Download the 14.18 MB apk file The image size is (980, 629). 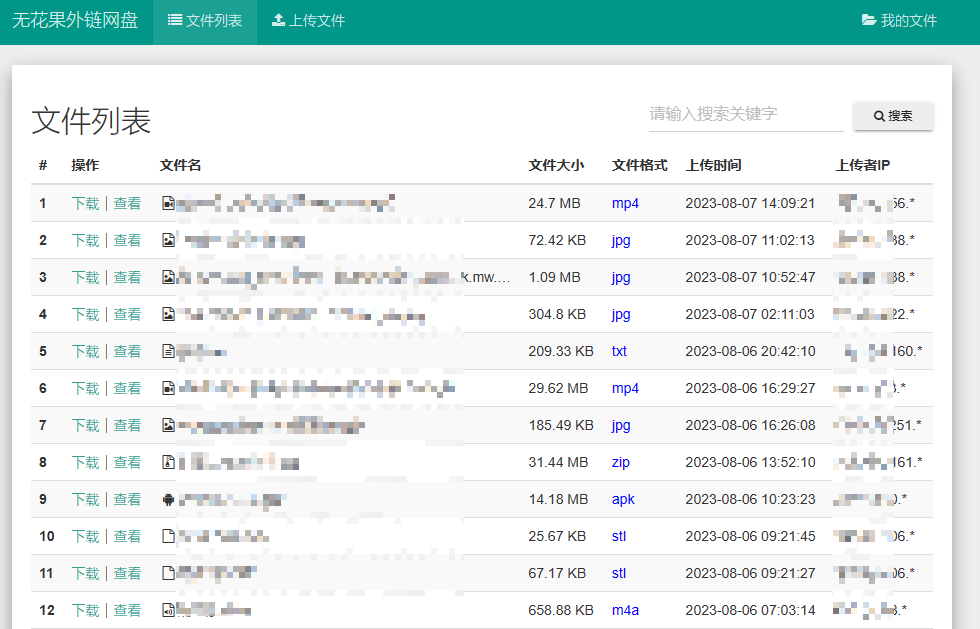[86, 499]
